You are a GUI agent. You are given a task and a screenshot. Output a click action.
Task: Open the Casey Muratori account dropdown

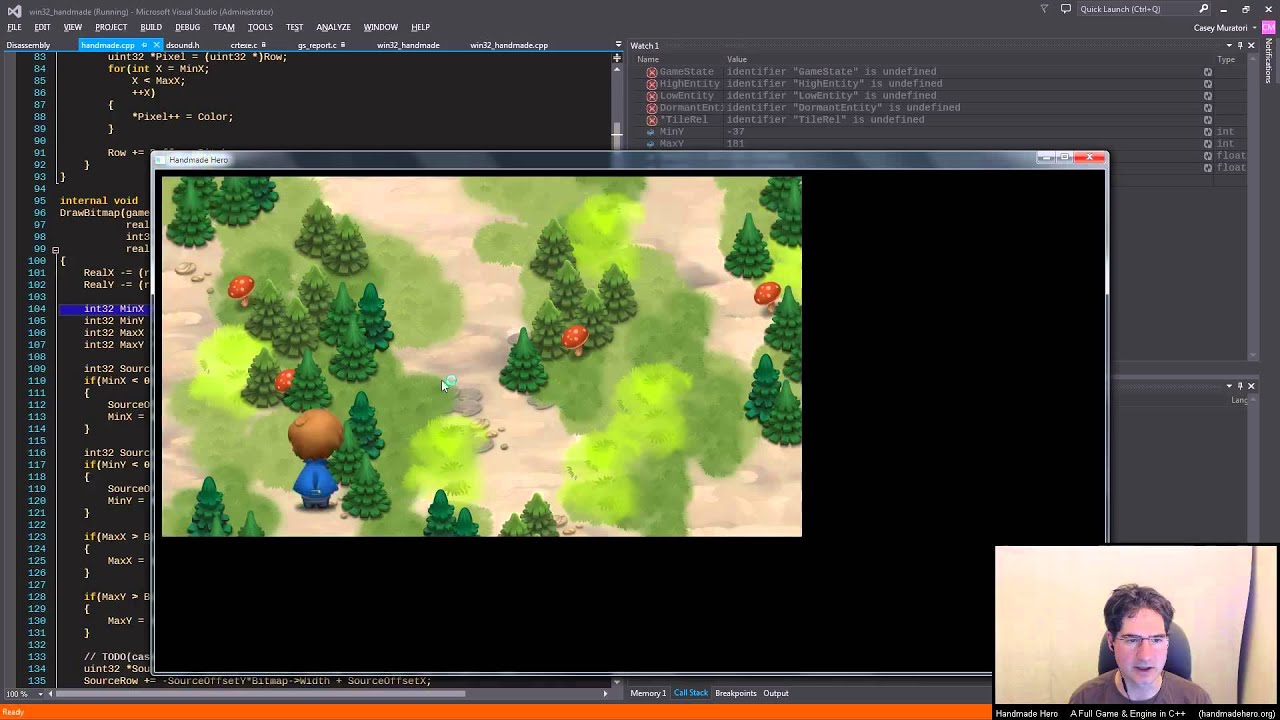pyautogui.click(x=1224, y=27)
